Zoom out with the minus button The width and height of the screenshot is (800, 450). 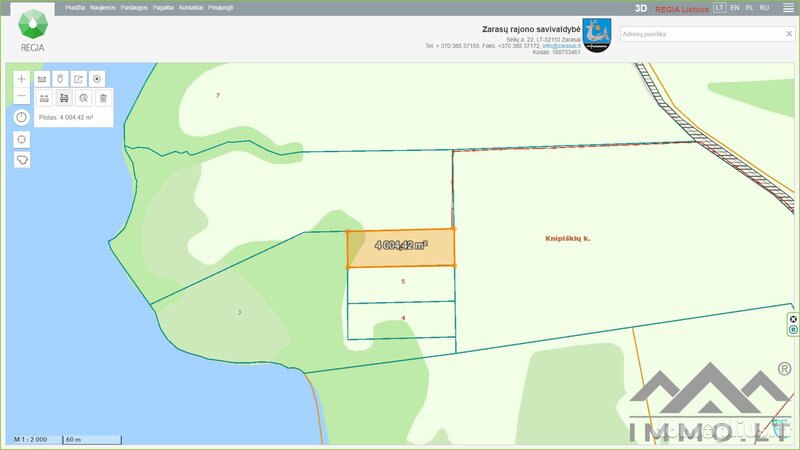pyautogui.click(x=21, y=96)
